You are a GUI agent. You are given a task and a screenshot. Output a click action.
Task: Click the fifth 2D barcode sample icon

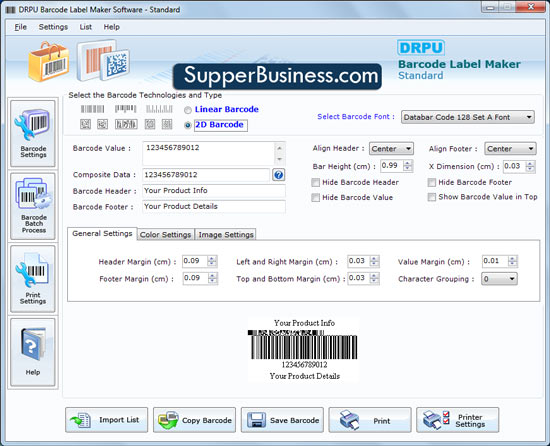click(167, 124)
